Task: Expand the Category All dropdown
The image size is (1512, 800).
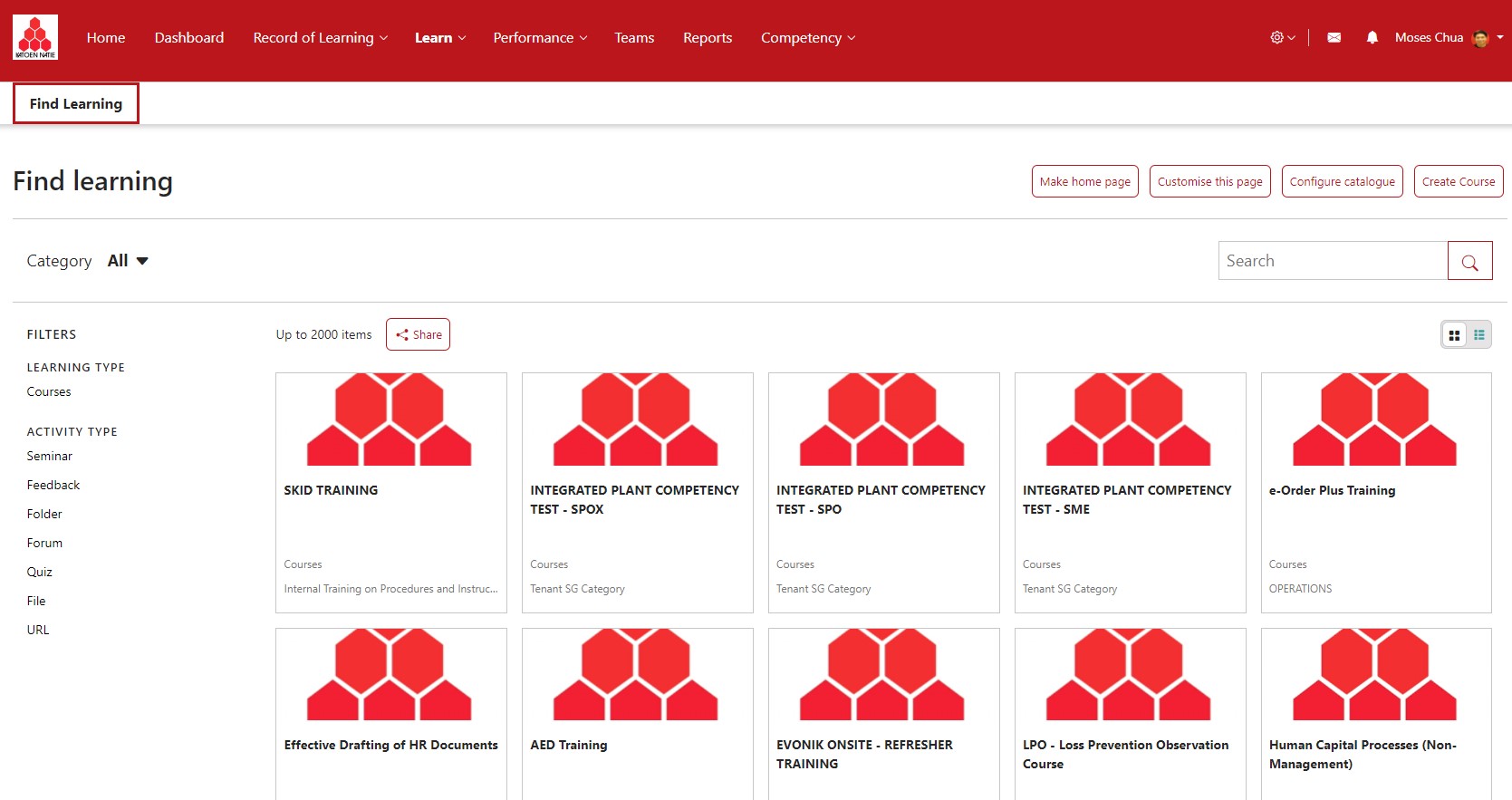Action: coord(128,261)
